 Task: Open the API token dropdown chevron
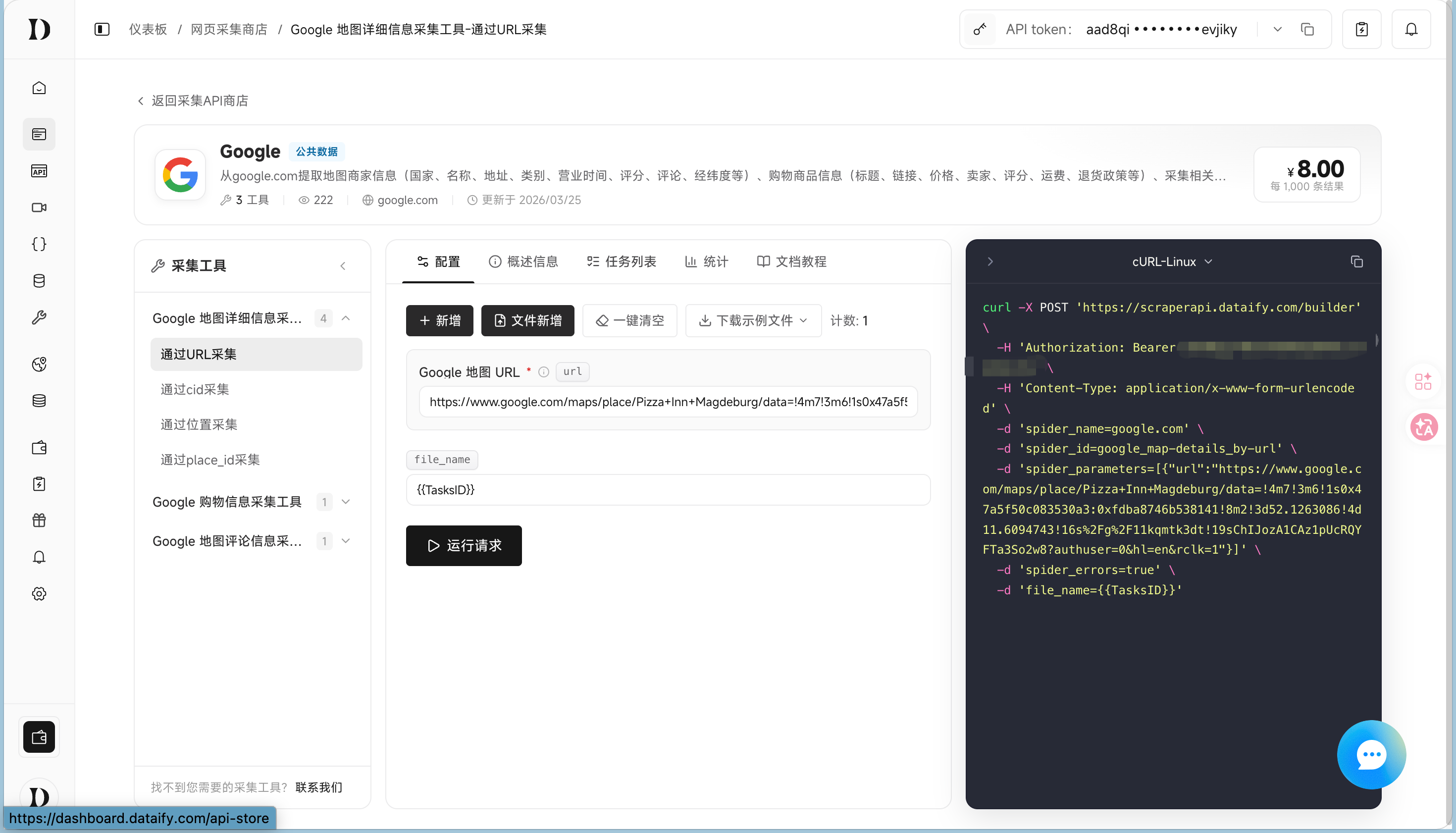(x=1277, y=29)
